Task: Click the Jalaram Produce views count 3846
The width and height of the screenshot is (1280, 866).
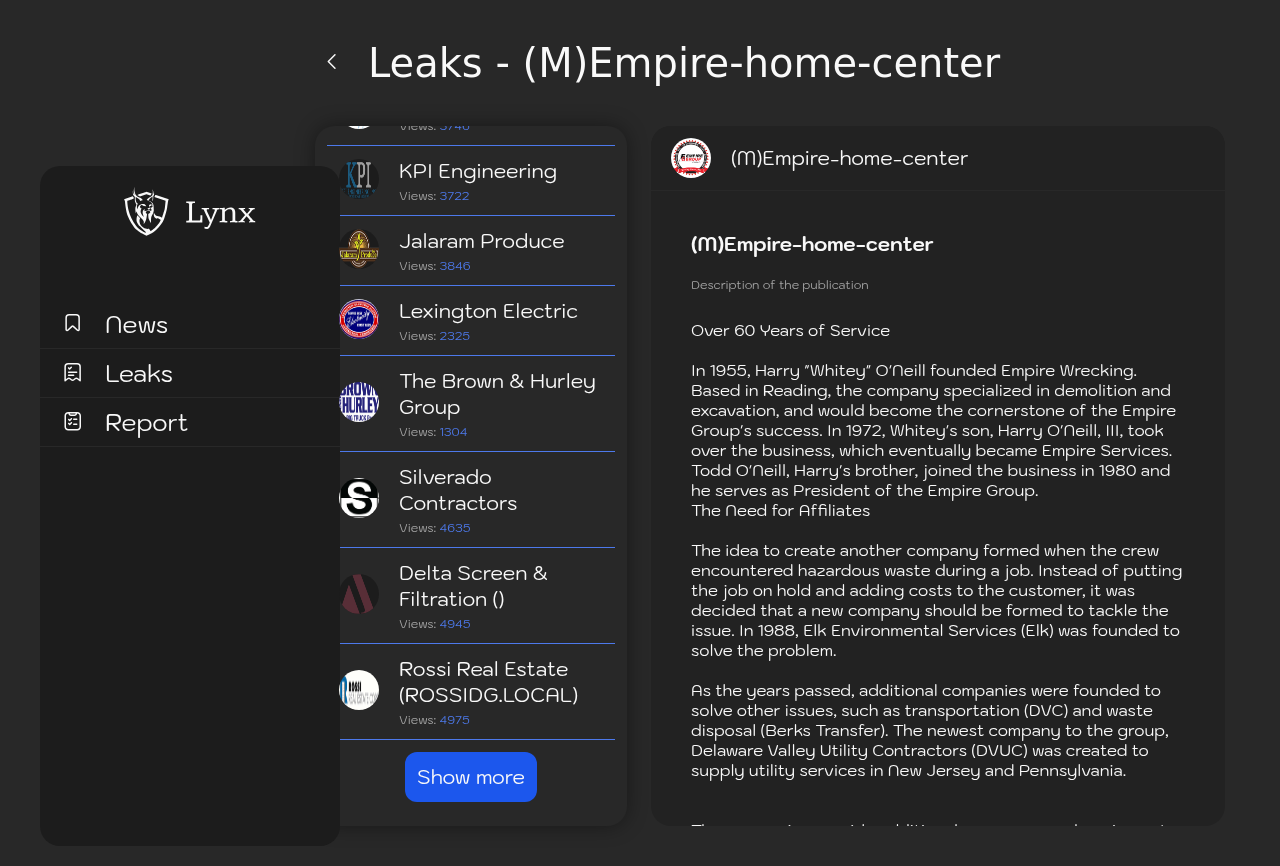Action: (x=455, y=266)
